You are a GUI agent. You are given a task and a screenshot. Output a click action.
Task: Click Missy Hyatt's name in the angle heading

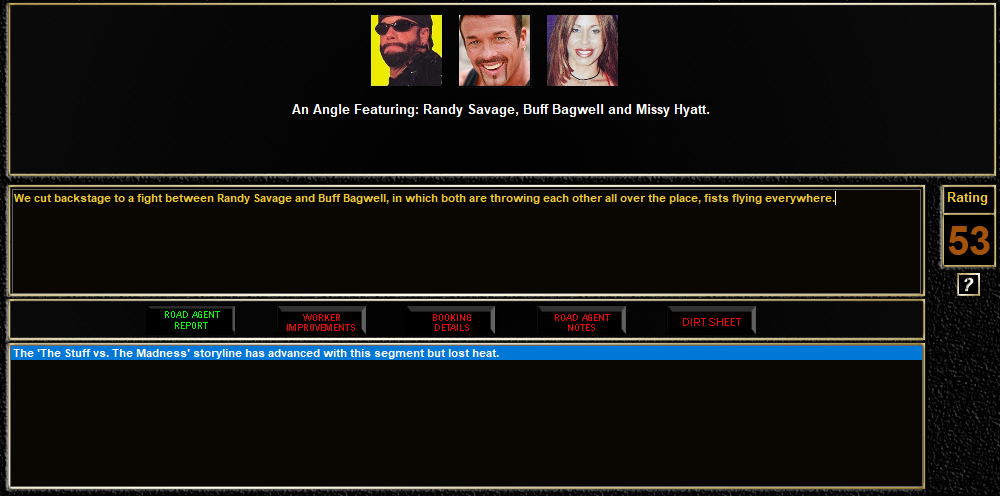tap(672, 110)
